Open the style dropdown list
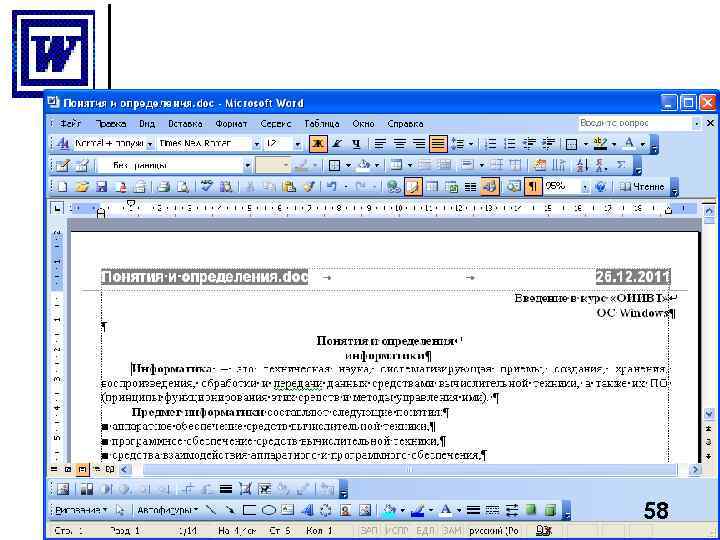 coord(150,144)
